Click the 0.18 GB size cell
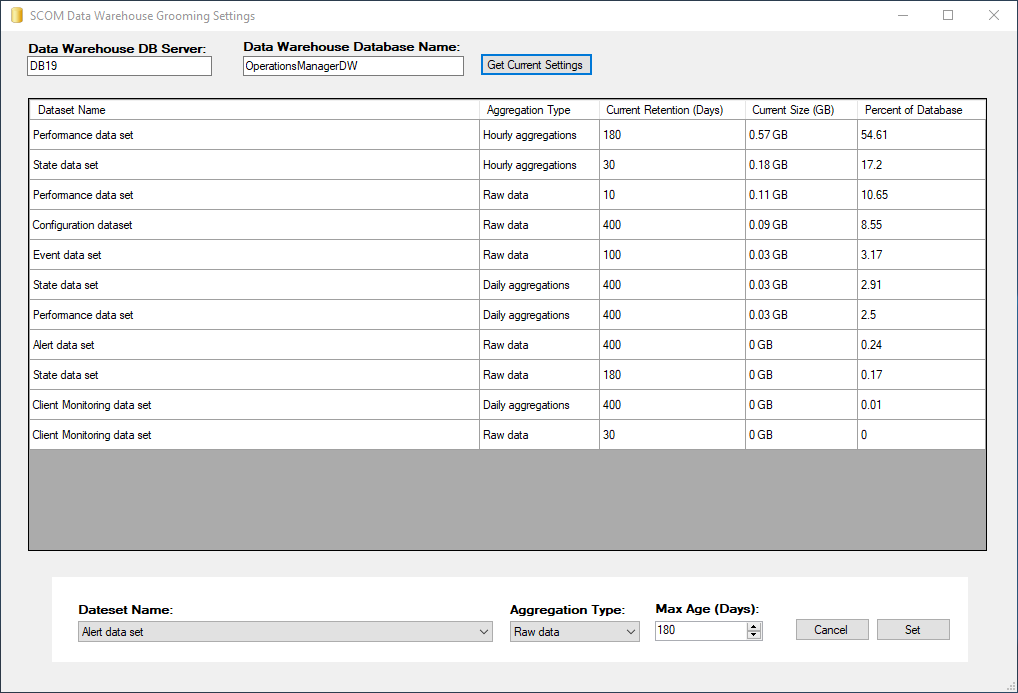This screenshot has height=693, width=1018. [801, 165]
